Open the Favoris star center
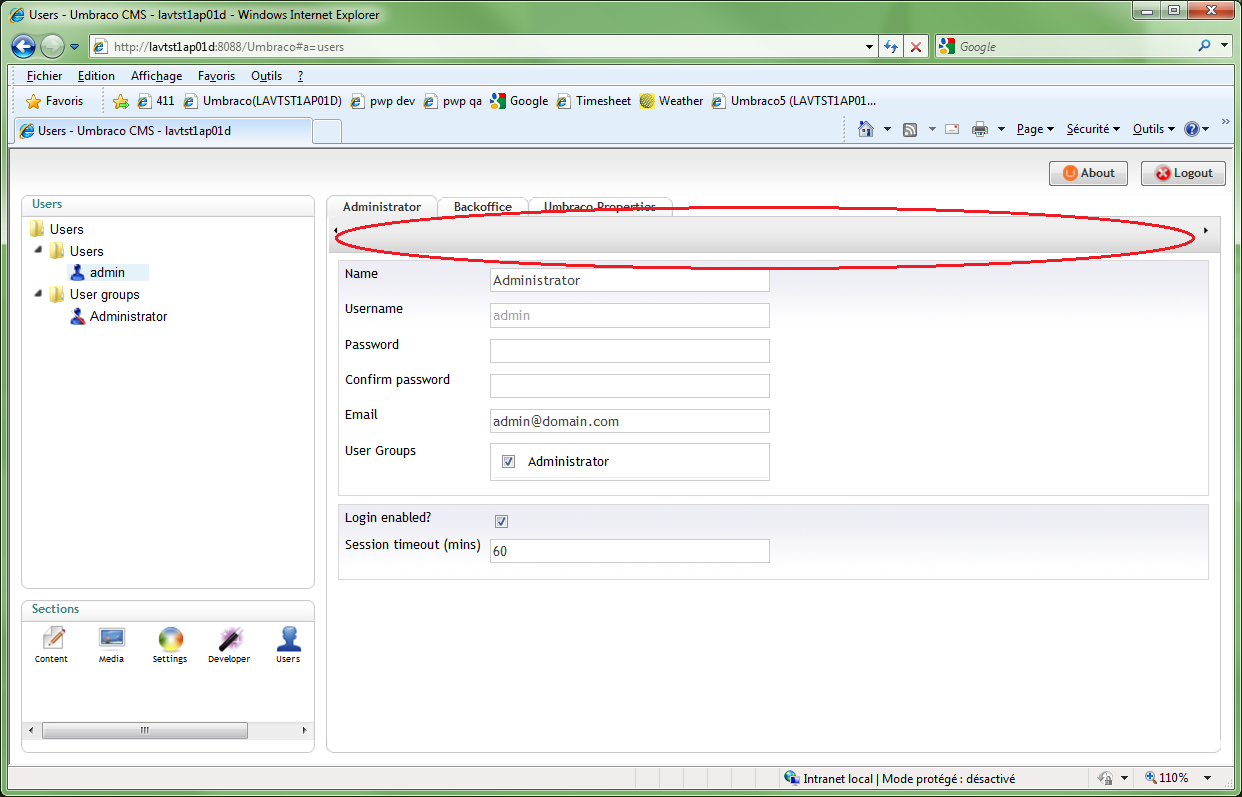This screenshot has width=1242, height=797. click(55, 101)
